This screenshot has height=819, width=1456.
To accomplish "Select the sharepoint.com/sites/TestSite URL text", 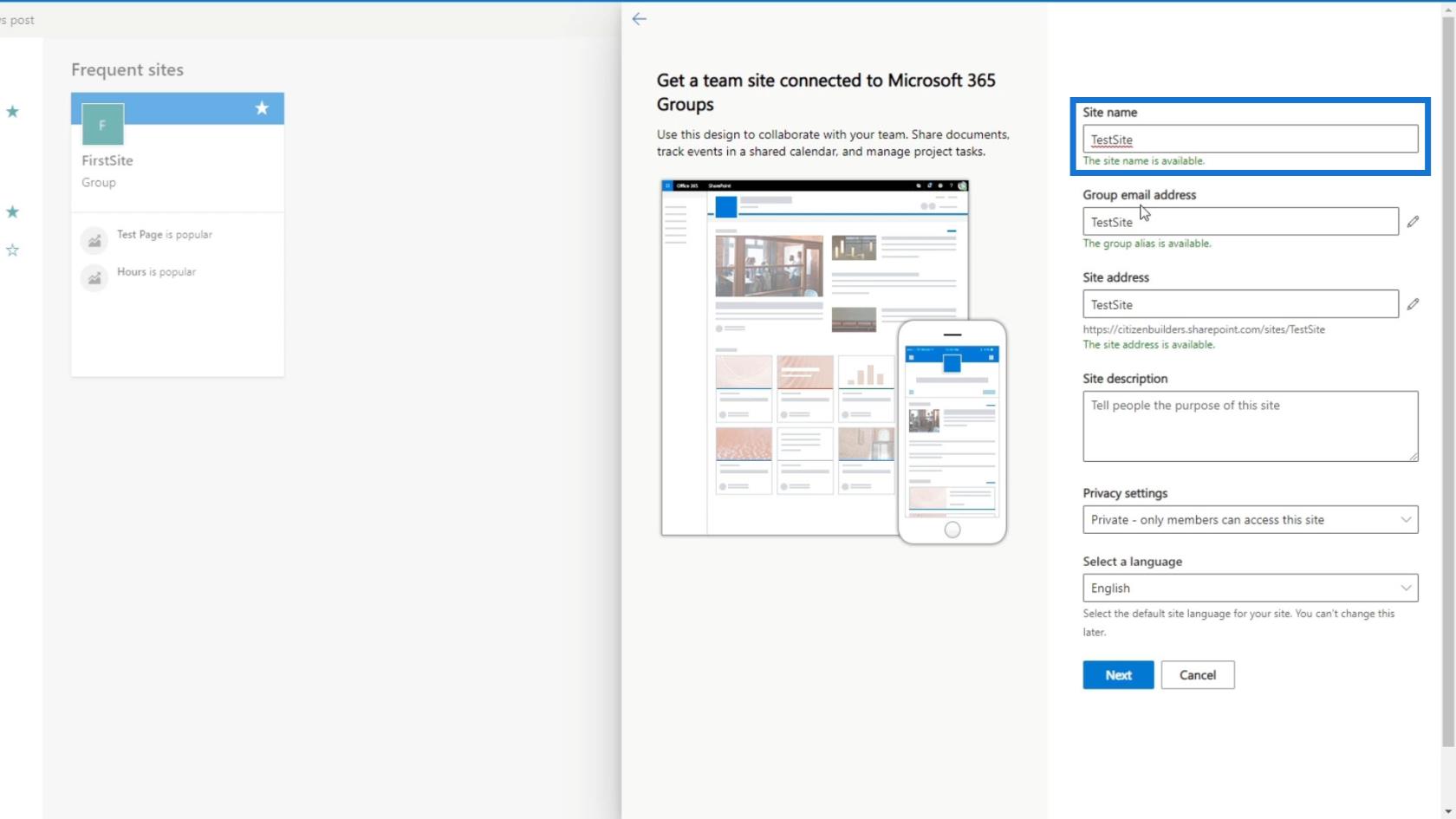I will click(1204, 329).
